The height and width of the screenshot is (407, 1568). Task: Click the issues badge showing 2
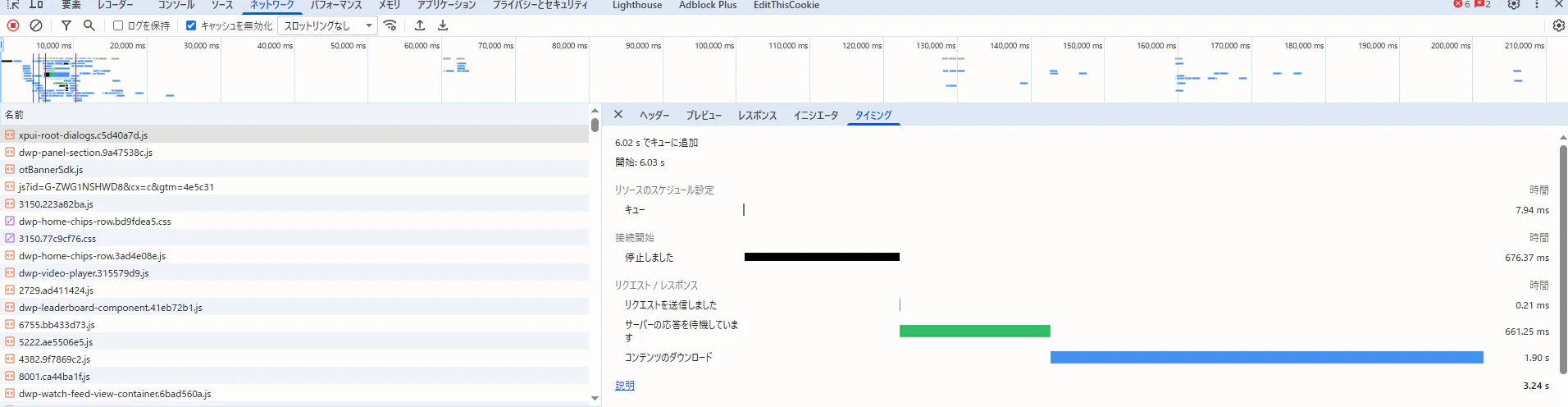click(1483, 4)
